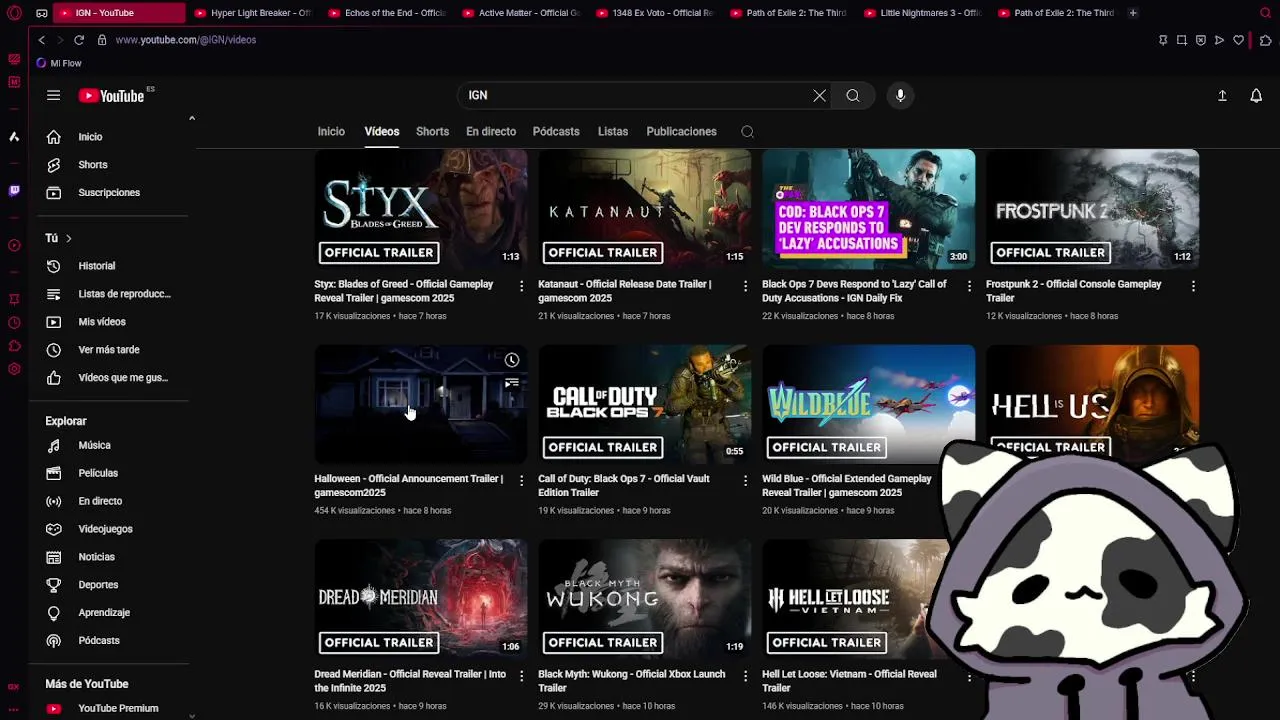
Task: Open Suscripciones in YouTube sidebar
Action: 108,192
